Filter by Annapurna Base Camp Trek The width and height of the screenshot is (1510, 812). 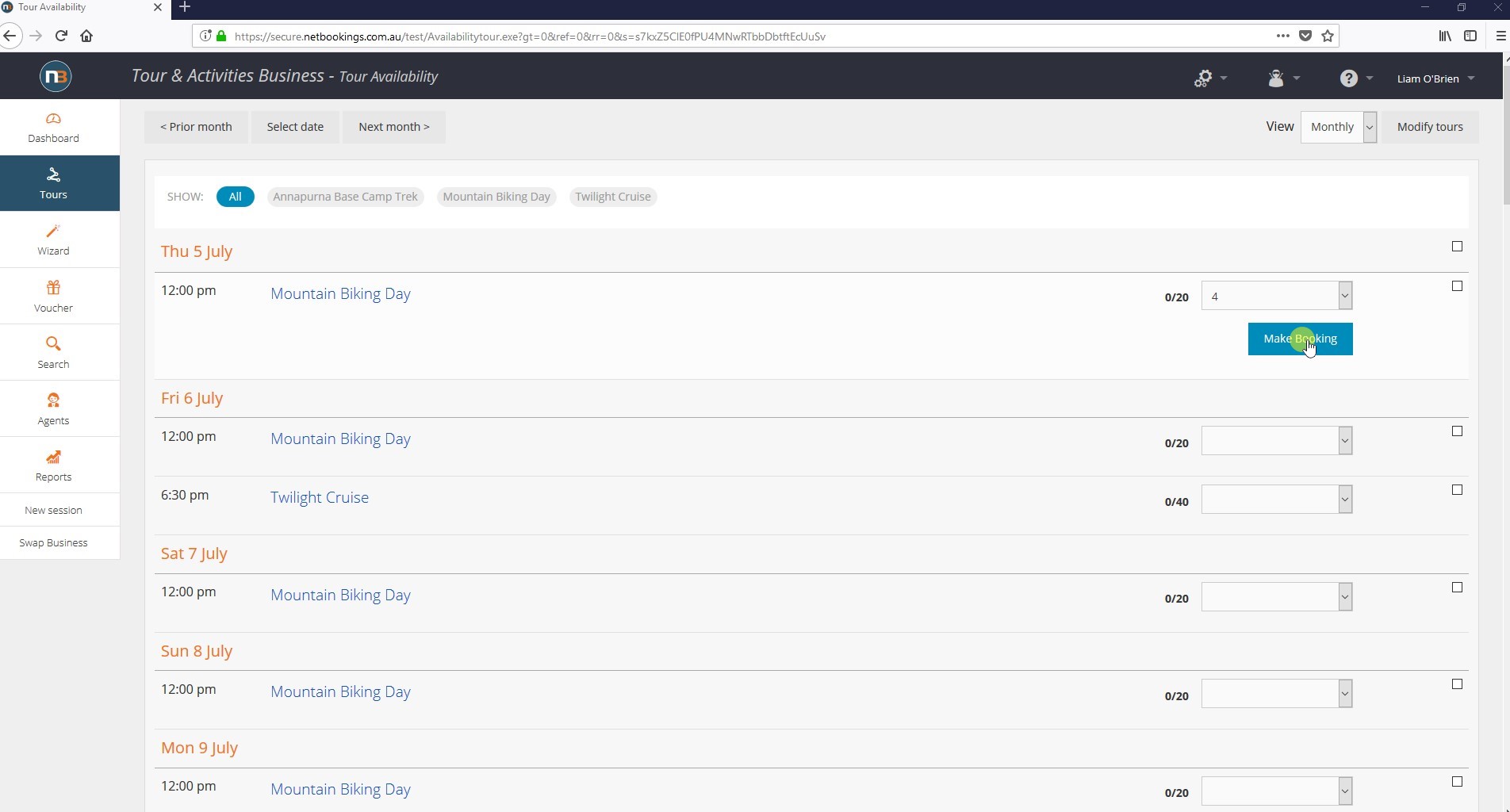tap(345, 197)
